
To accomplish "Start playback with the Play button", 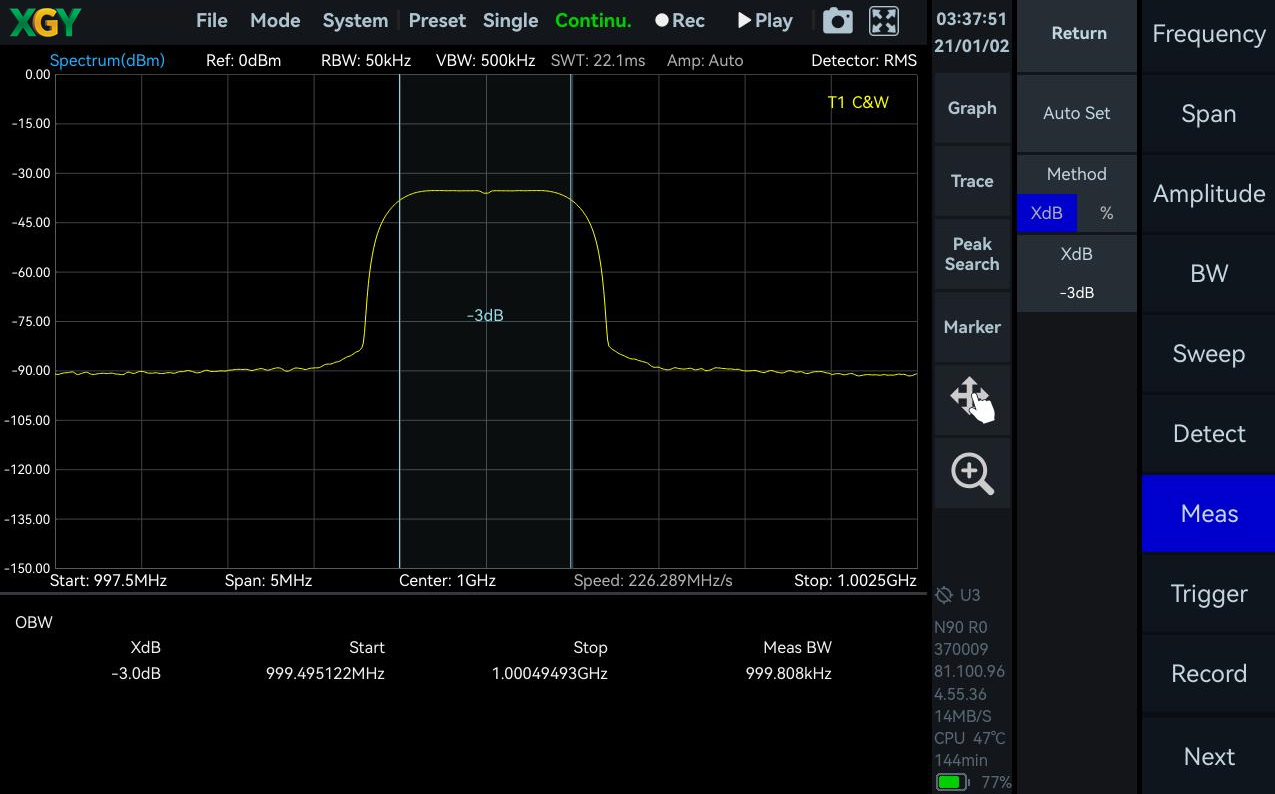I will 765,21.
